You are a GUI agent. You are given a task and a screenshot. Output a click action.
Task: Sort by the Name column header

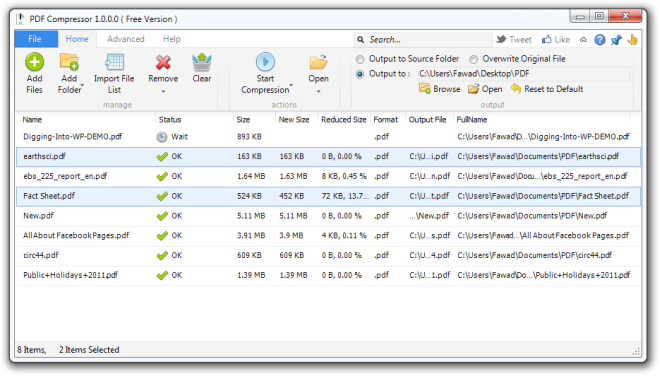[x=85, y=120]
